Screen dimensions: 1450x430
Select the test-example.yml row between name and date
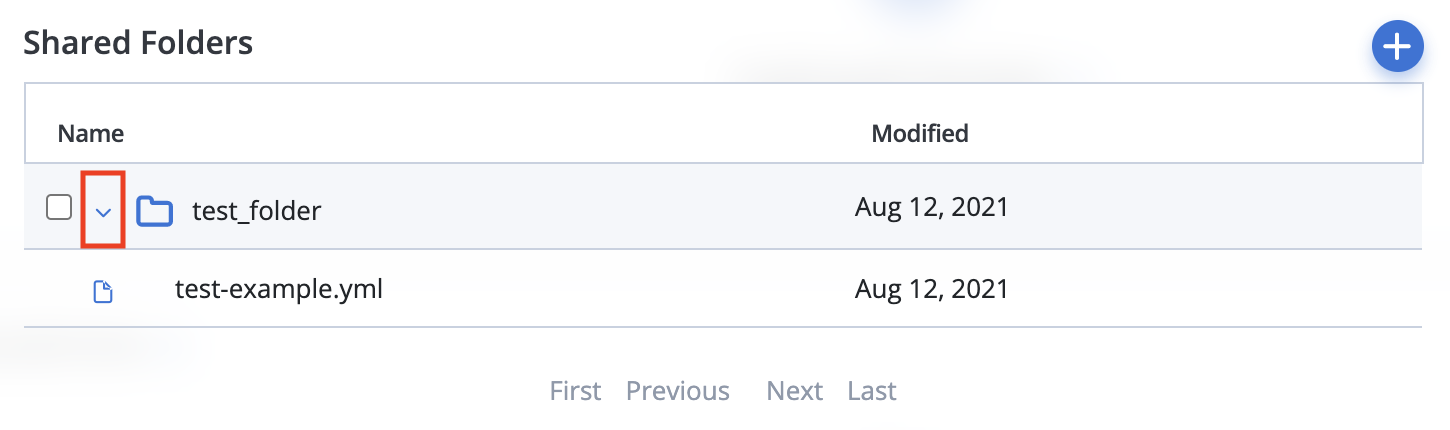point(619,290)
